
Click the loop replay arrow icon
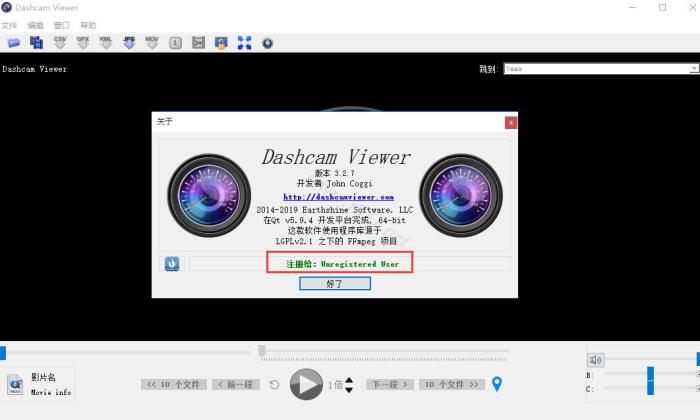pyautogui.click(x=275, y=384)
